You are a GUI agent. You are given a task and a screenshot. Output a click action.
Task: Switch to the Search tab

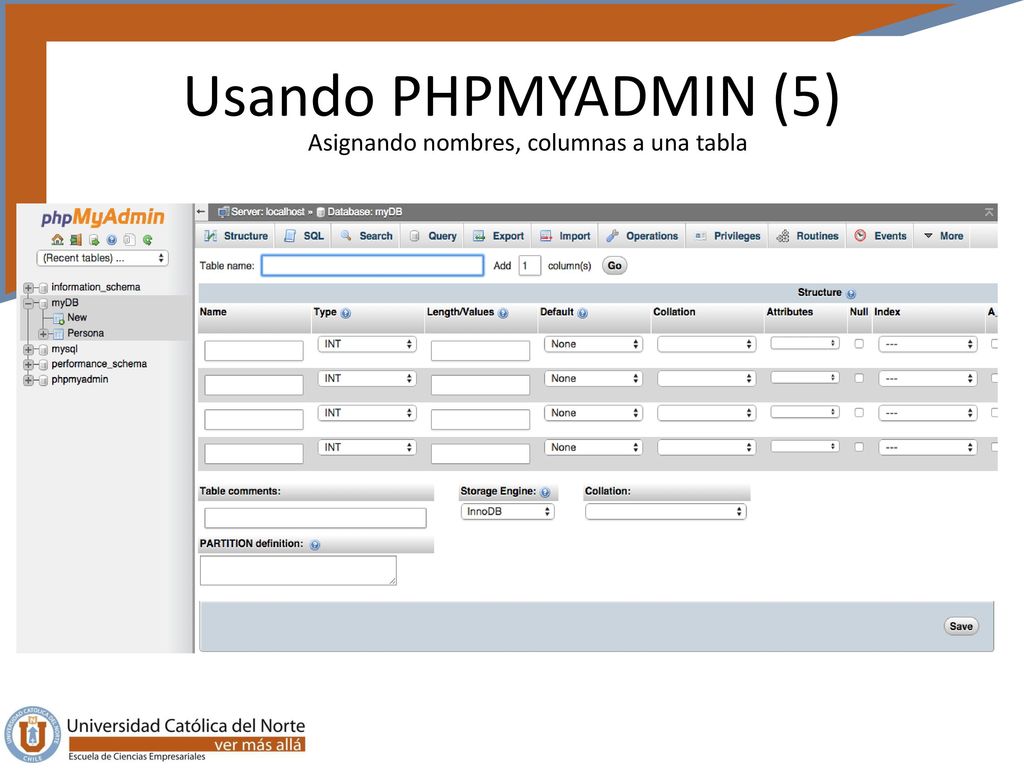(x=366, y=236)
